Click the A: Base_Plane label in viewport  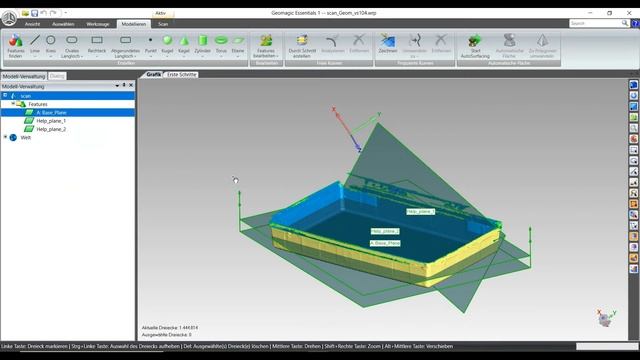385,243
